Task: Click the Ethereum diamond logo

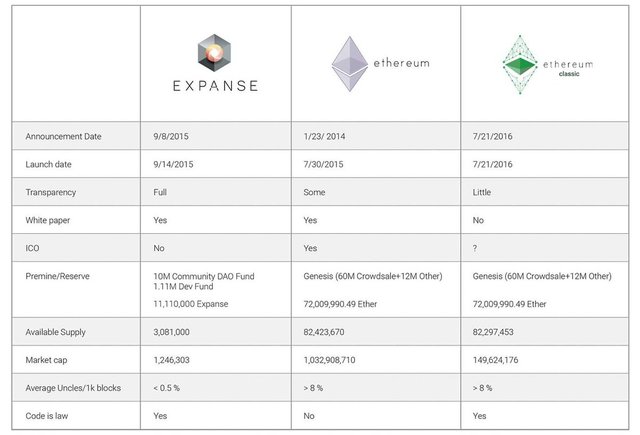Action: [349, 64]
